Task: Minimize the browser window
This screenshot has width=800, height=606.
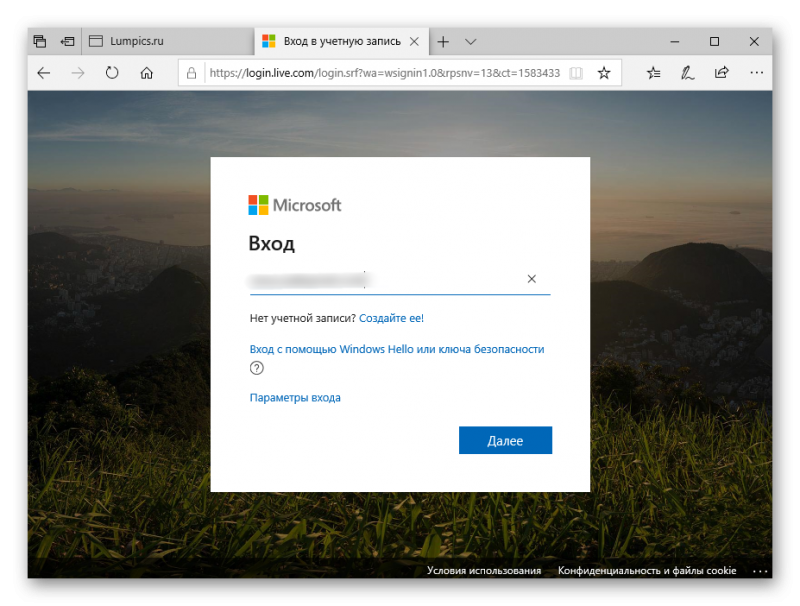Action: 675,41
